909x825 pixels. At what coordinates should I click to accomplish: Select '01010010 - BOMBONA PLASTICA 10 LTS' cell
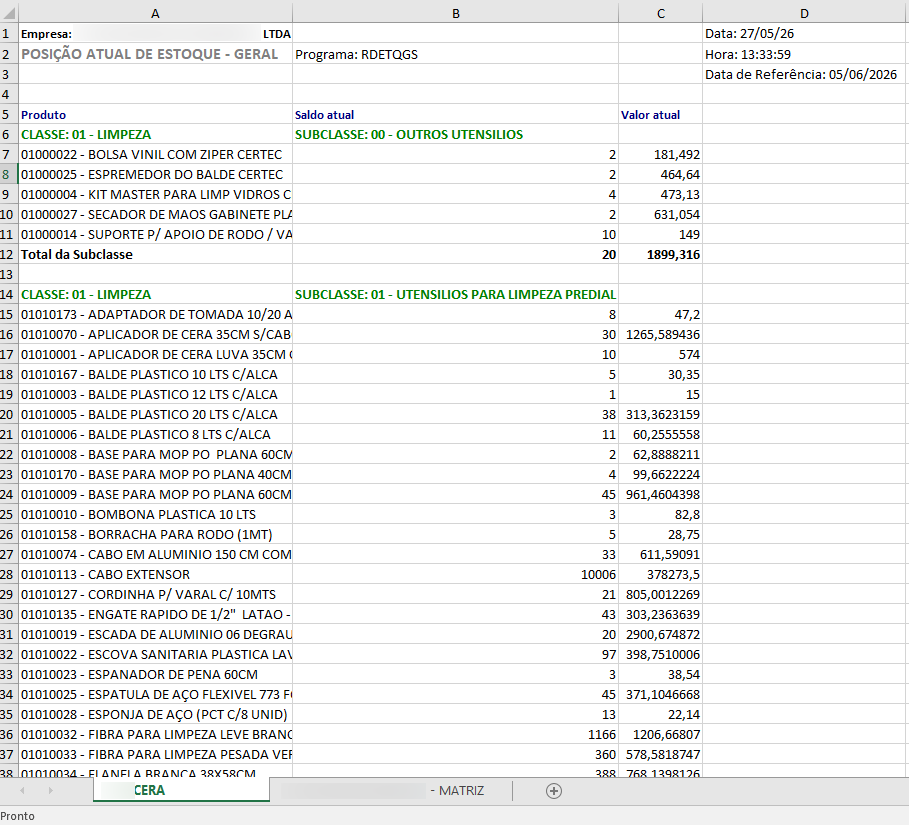pyautogui.click(x=155, y=515)
